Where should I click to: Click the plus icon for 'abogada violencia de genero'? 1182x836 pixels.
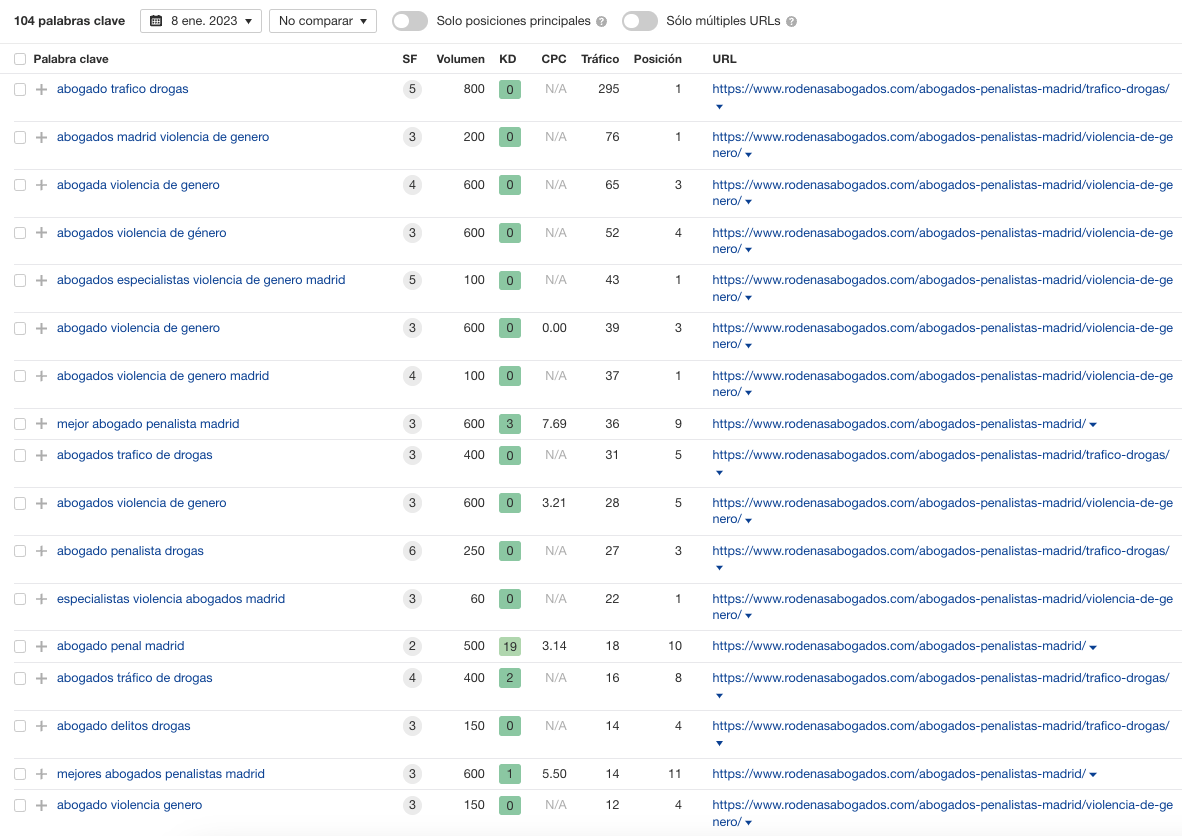[41, 185]
